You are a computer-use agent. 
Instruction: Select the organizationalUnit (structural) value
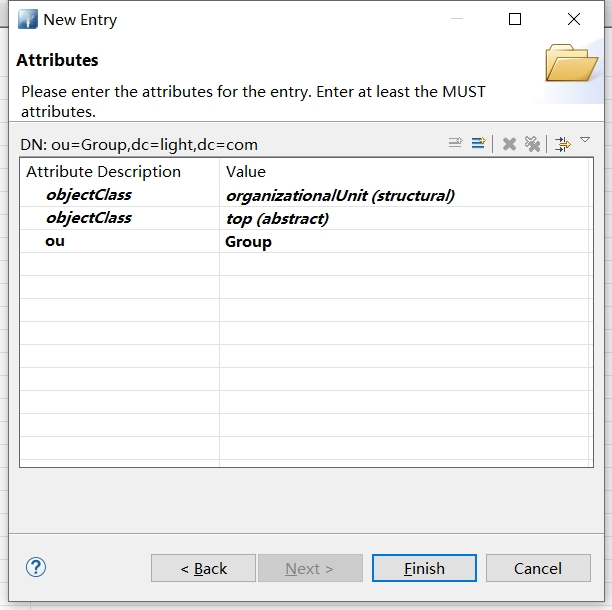(340, 195)
